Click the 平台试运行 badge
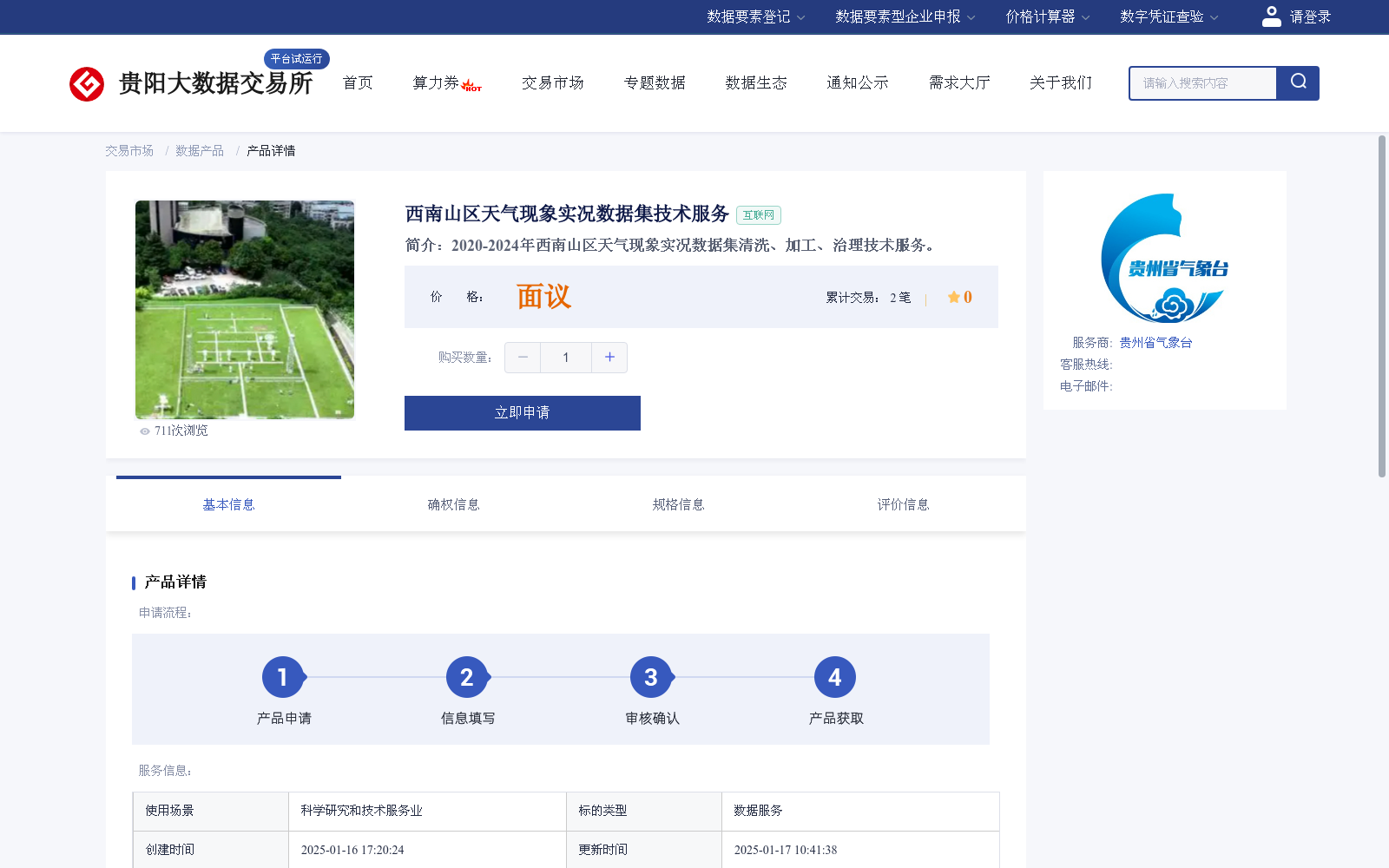This screenshot has height=868, width=1389. click(x=297, y=59)
